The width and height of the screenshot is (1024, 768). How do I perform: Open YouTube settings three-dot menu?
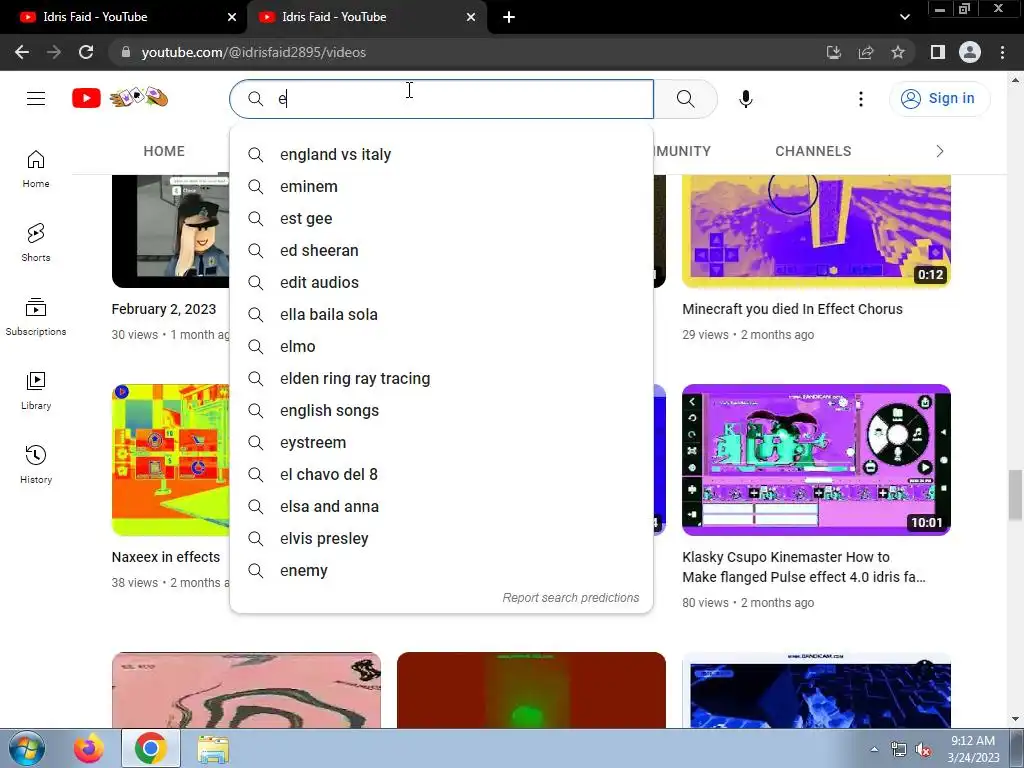click(x=861, y=99)
